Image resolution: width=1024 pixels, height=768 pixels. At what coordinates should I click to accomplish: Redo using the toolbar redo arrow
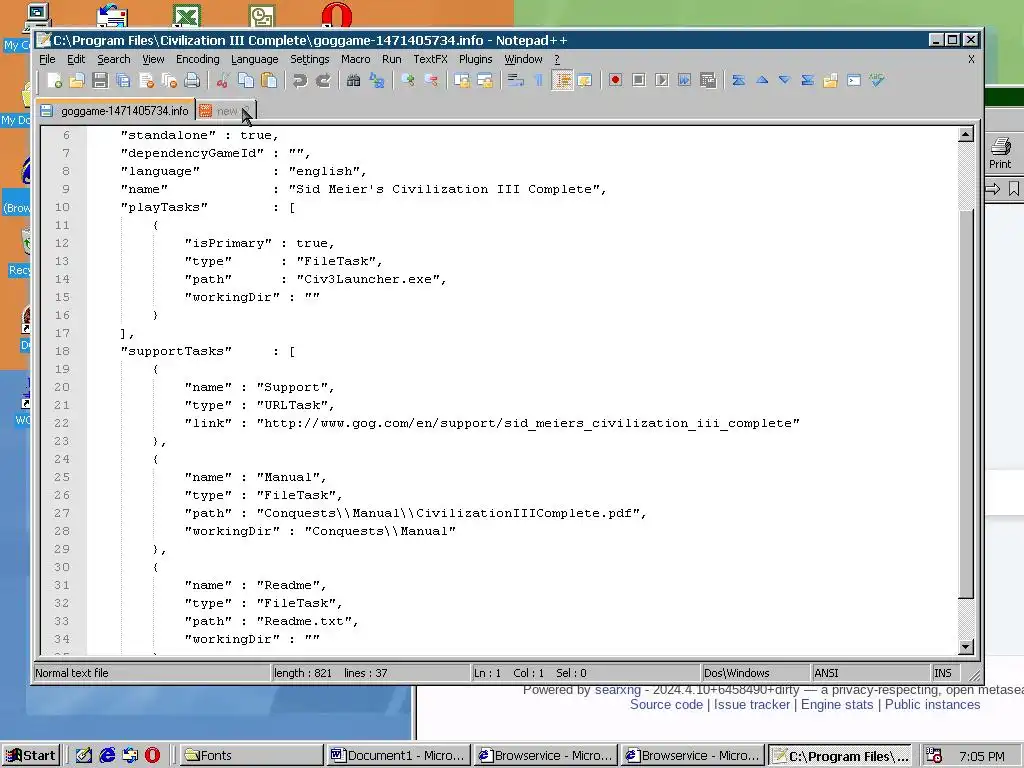[x=323, y=80]
